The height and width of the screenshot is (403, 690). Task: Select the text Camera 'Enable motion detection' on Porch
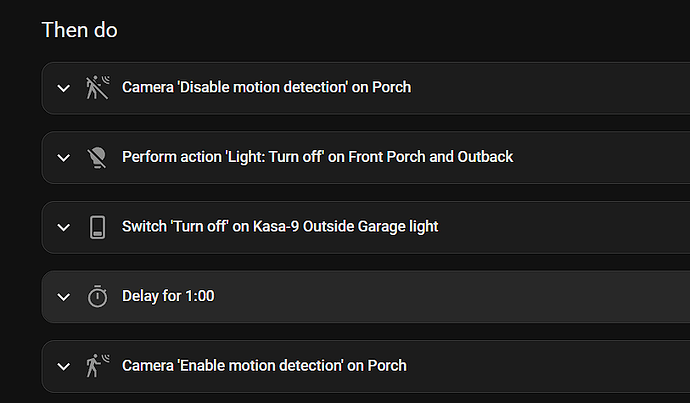(x=264, y=366)
